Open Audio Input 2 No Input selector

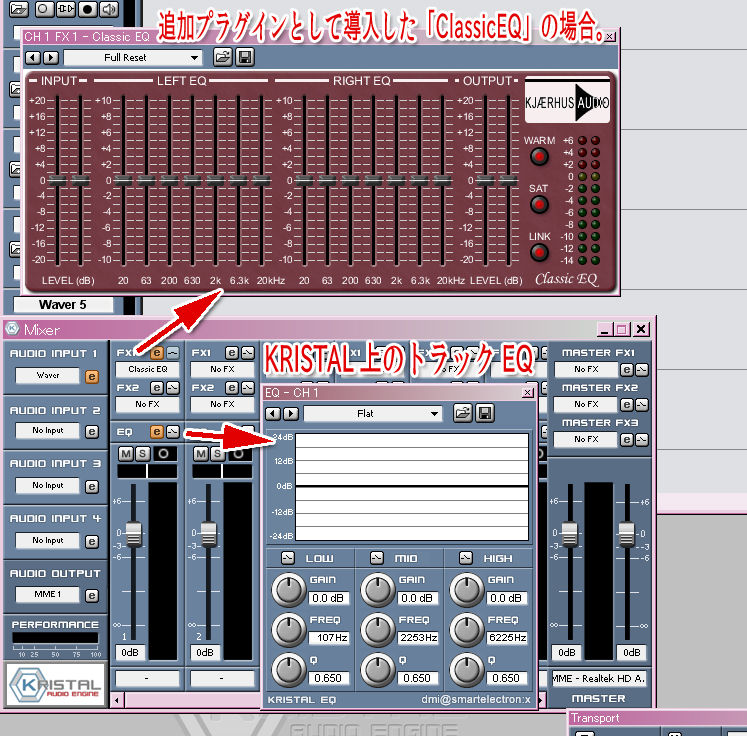(47, 430)
